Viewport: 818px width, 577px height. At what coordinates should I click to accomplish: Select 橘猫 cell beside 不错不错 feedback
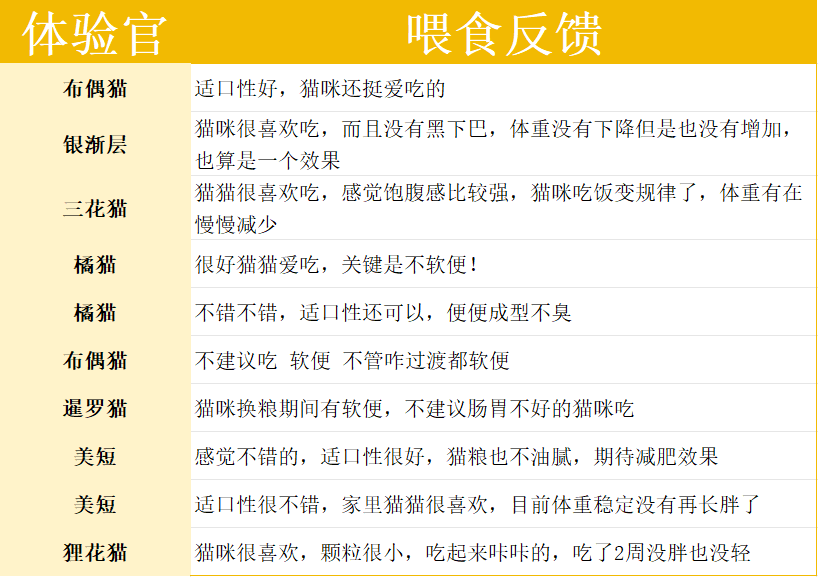tap(95, 312)
